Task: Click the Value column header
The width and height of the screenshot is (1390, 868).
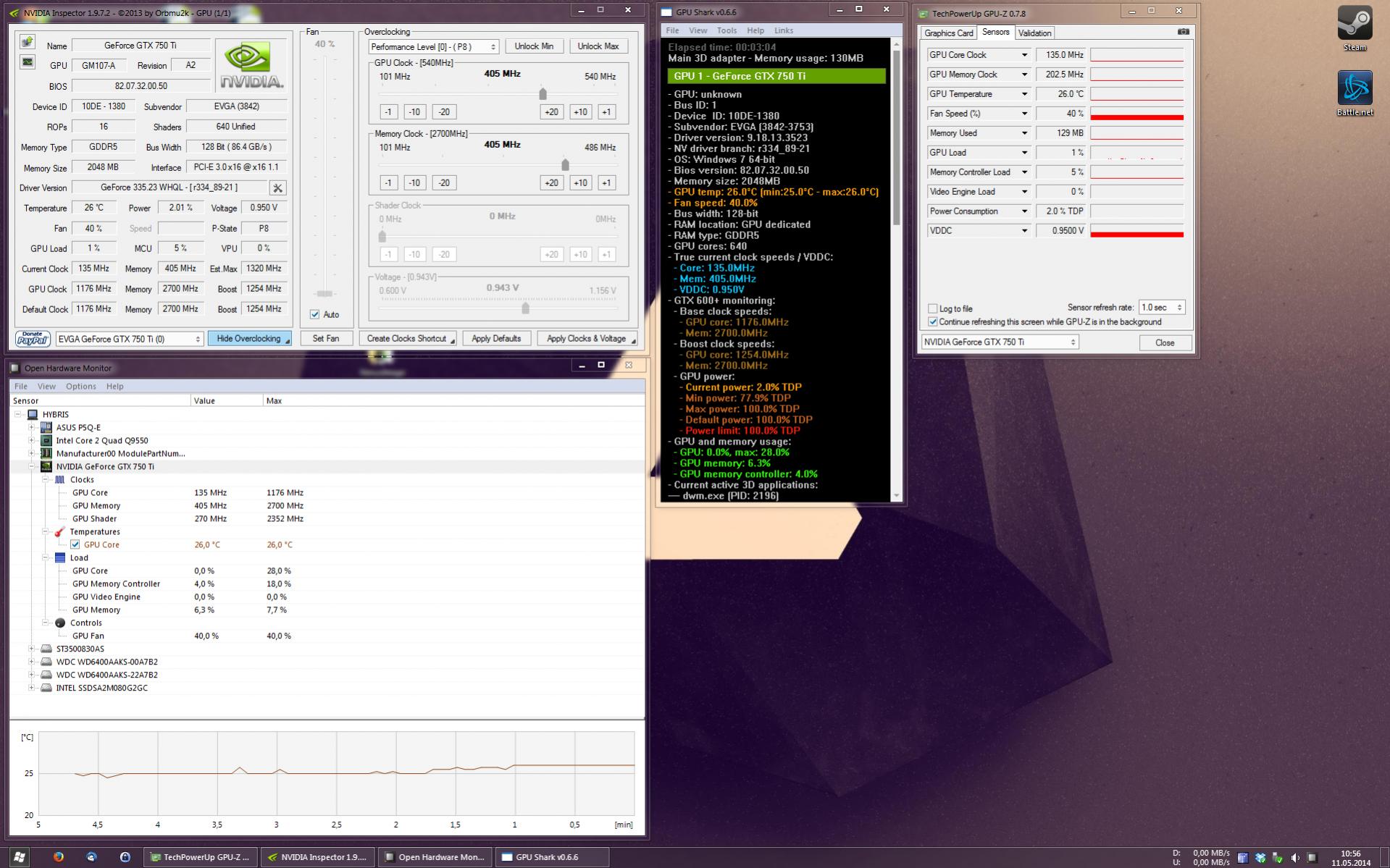Action: pyautogui.click(x=227, y=400)
